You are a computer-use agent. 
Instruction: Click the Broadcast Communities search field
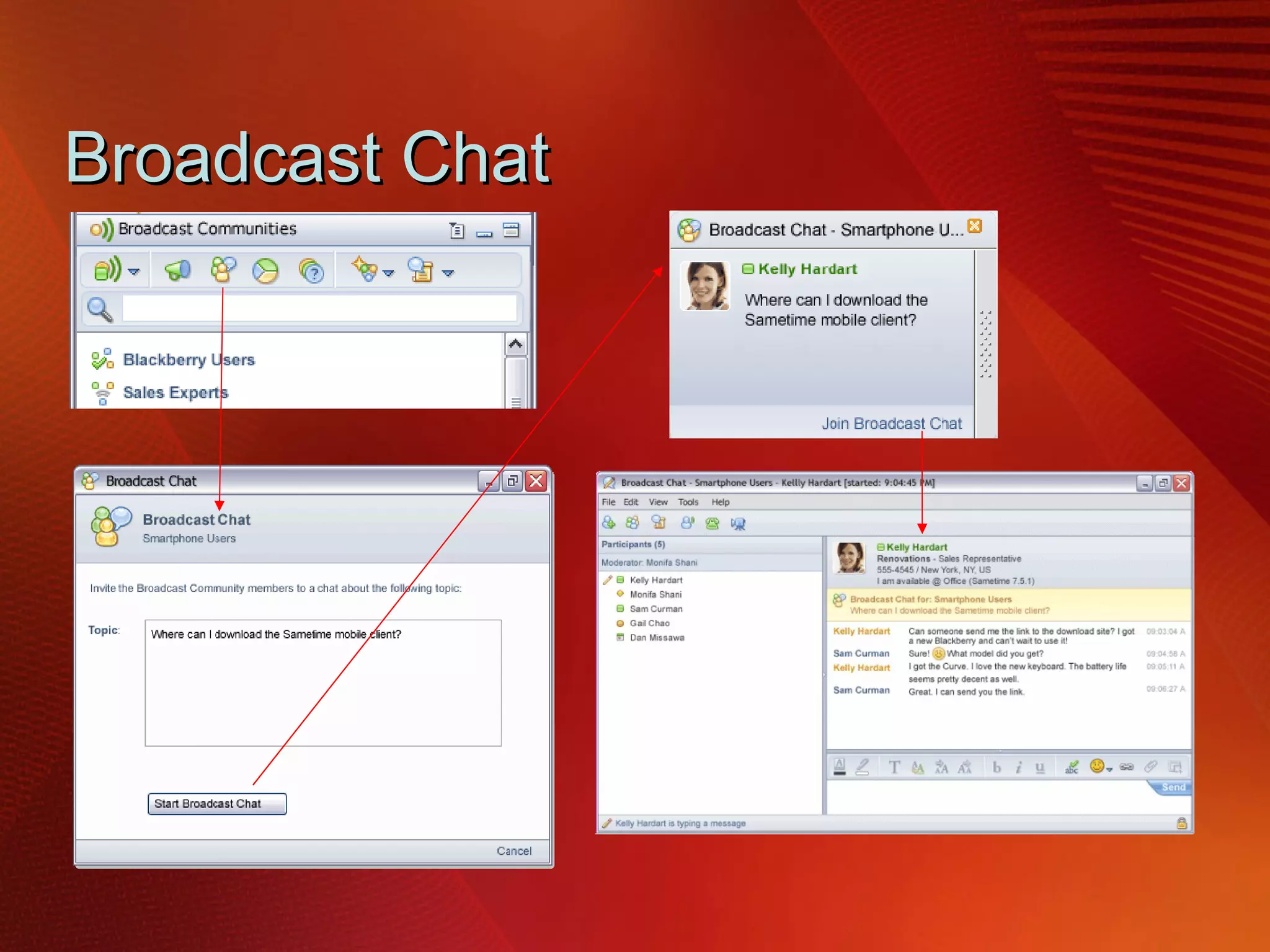(319, 308)
